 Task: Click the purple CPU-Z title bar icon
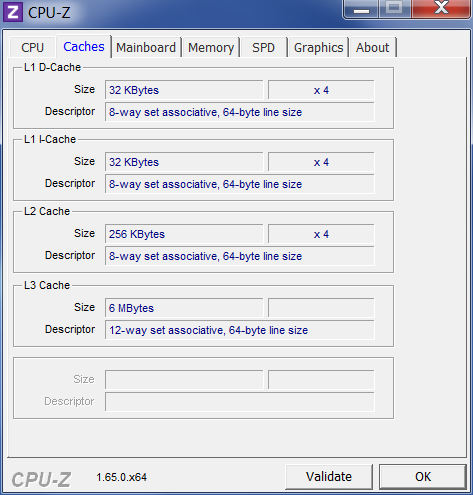(x=13, y=12)
